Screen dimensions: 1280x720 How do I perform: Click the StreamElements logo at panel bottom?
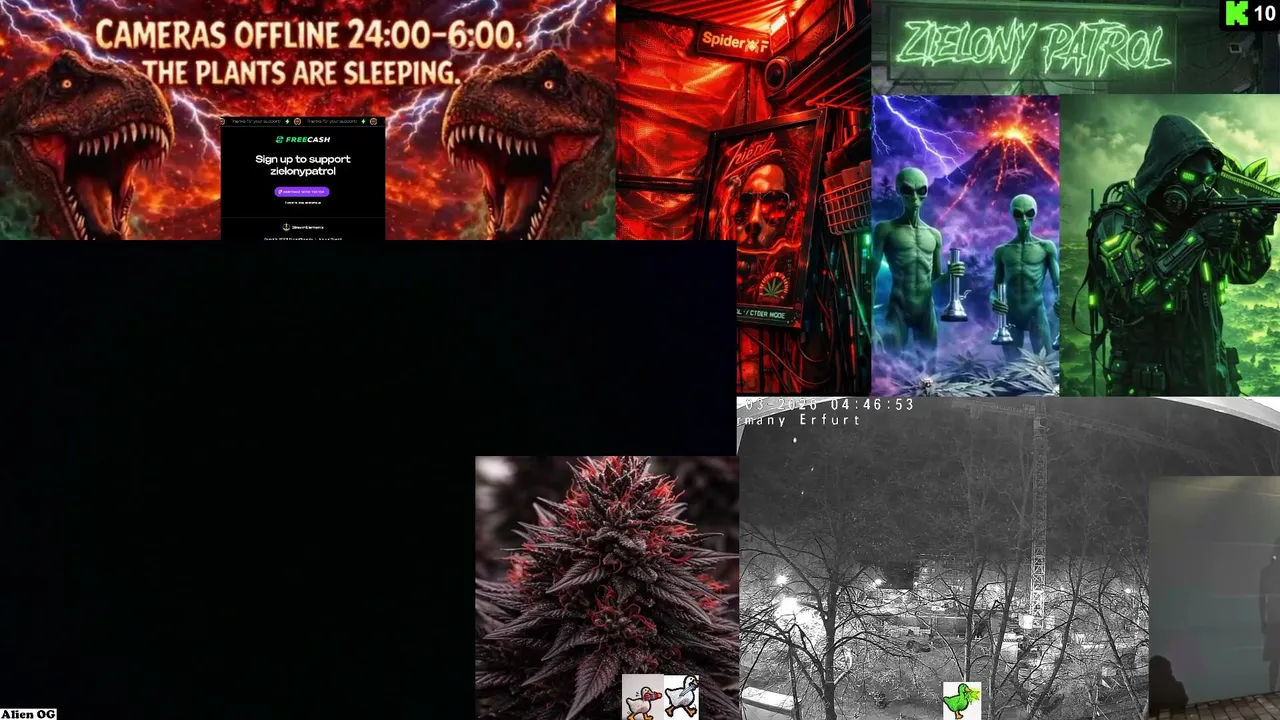[x=302, y=227]
